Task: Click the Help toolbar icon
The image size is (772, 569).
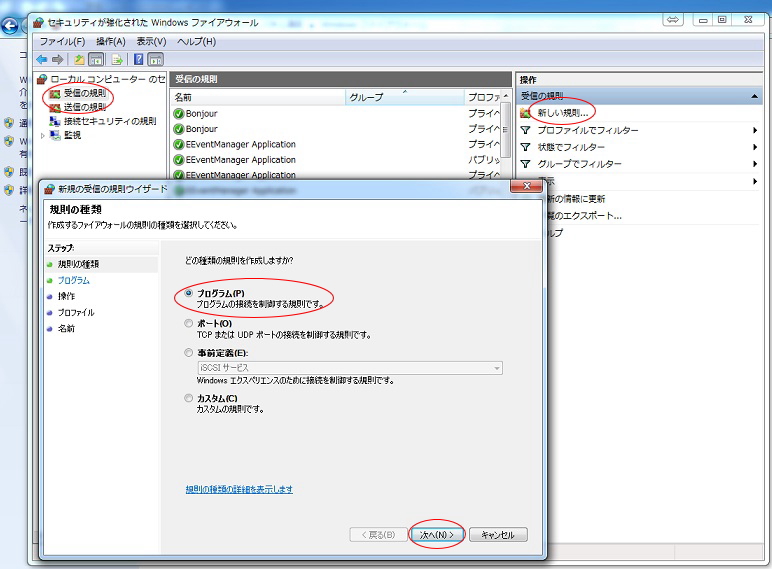Action: [x=139, y=60]
